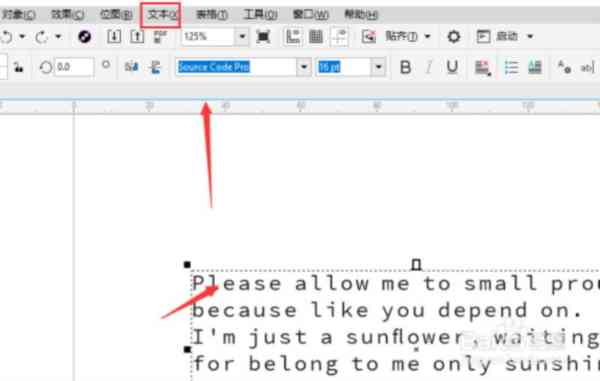
Task: Click the word 'sunflower' in the paragraph
Action: 404,337
